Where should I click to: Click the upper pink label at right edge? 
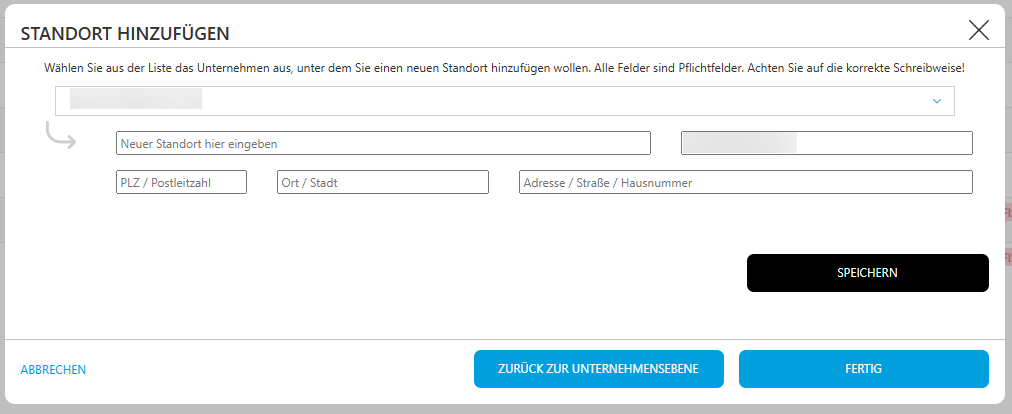click(1008, 212)
